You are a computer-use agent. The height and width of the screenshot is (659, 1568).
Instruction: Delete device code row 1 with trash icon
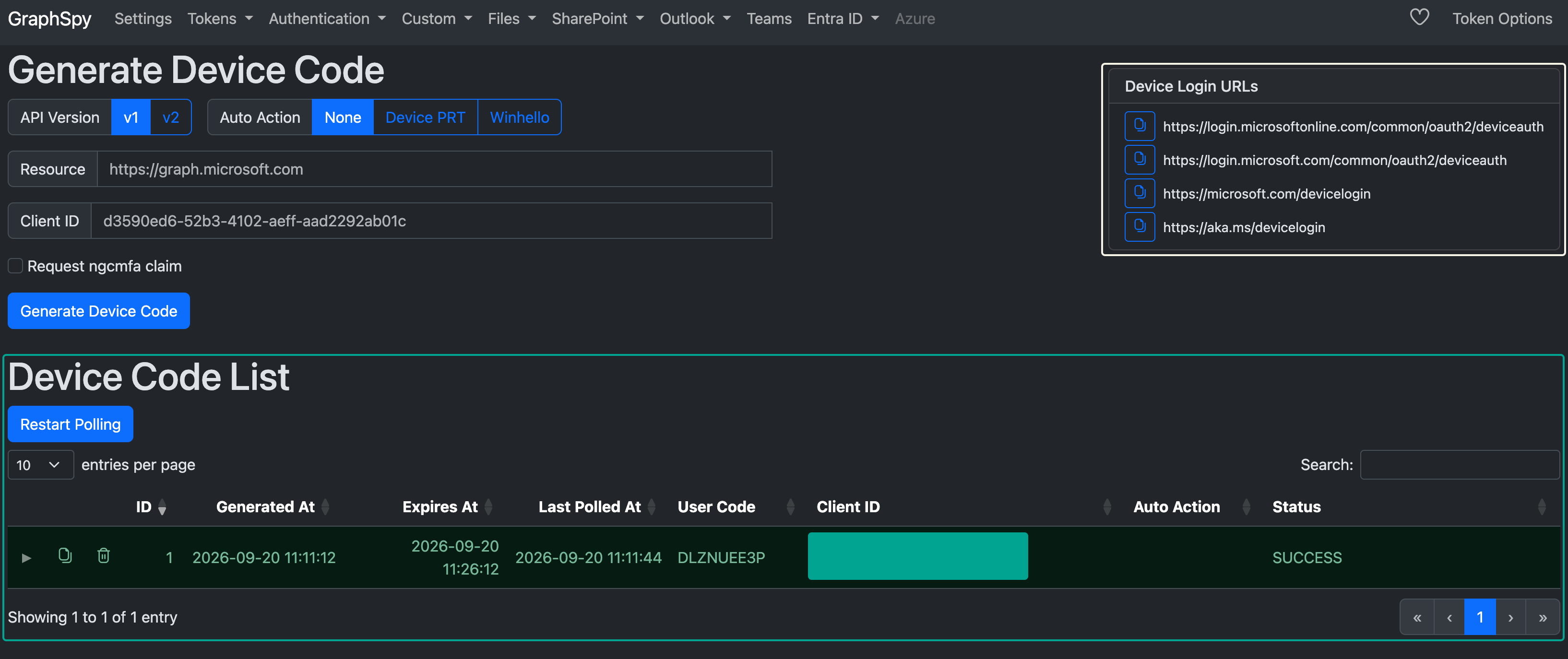point(104,555)
